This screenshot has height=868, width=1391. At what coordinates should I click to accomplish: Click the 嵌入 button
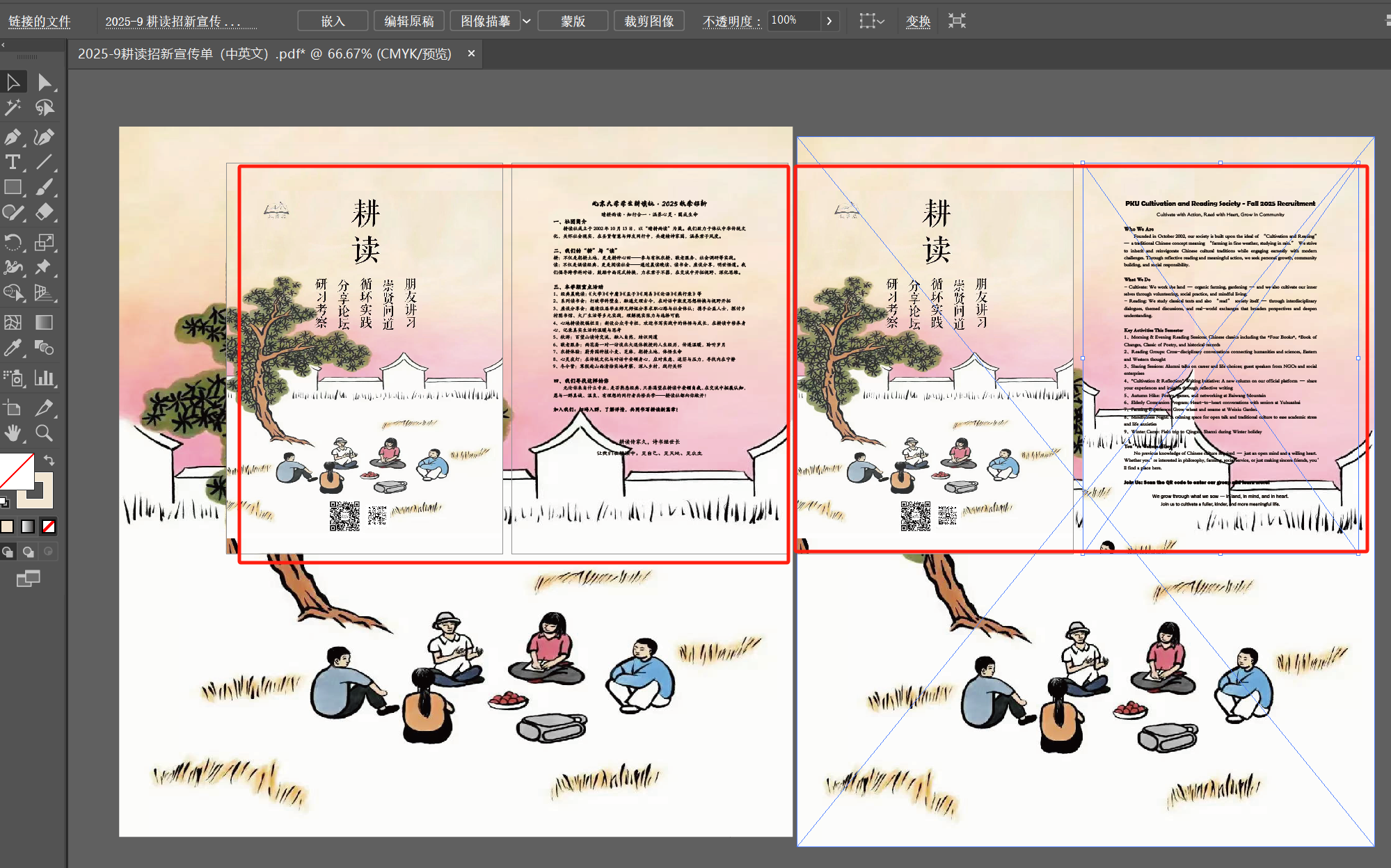(x=333, y=21)
